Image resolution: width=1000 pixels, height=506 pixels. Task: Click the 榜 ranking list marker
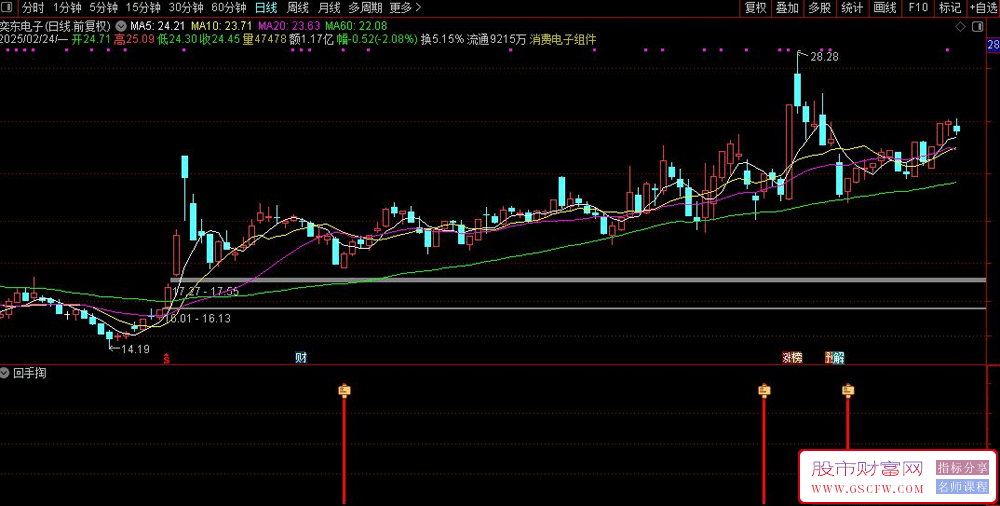coord(797,357)
